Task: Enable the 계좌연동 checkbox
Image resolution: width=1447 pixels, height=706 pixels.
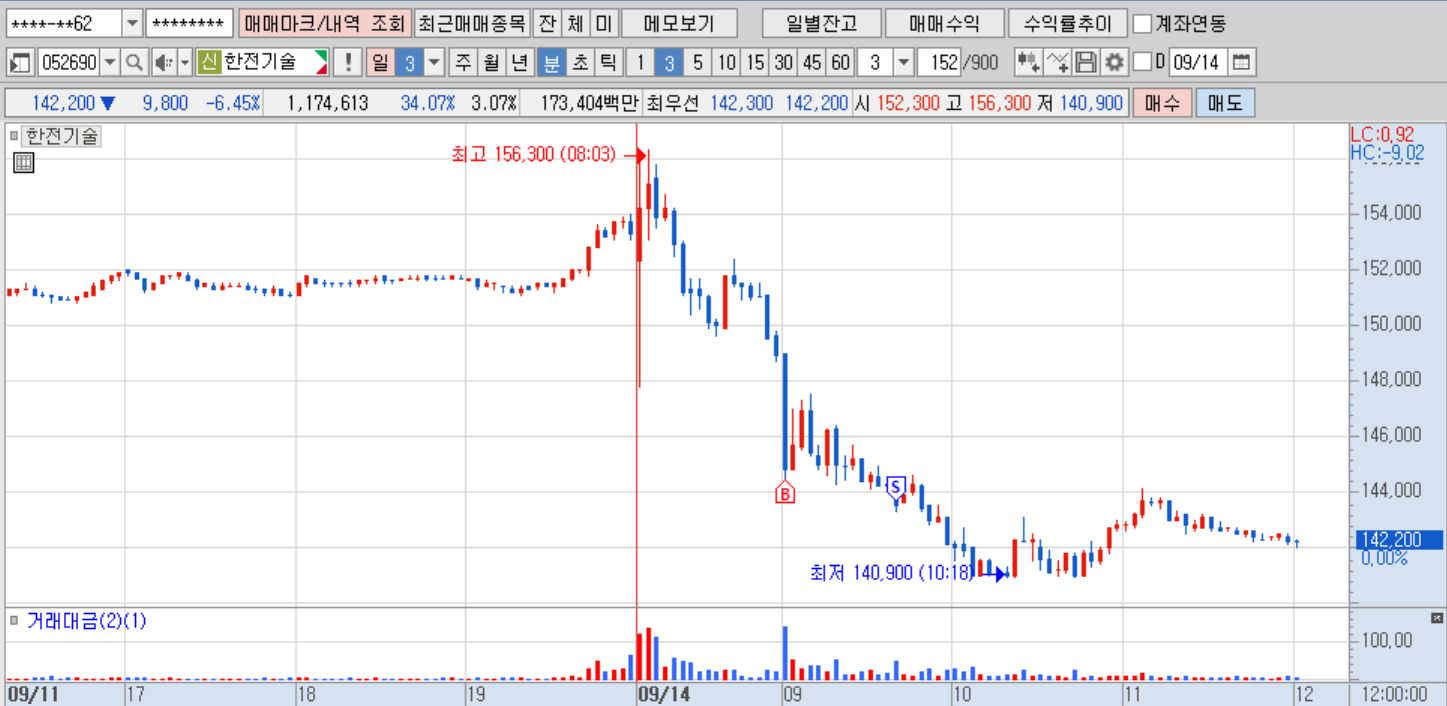Action: pos(1142,23)
